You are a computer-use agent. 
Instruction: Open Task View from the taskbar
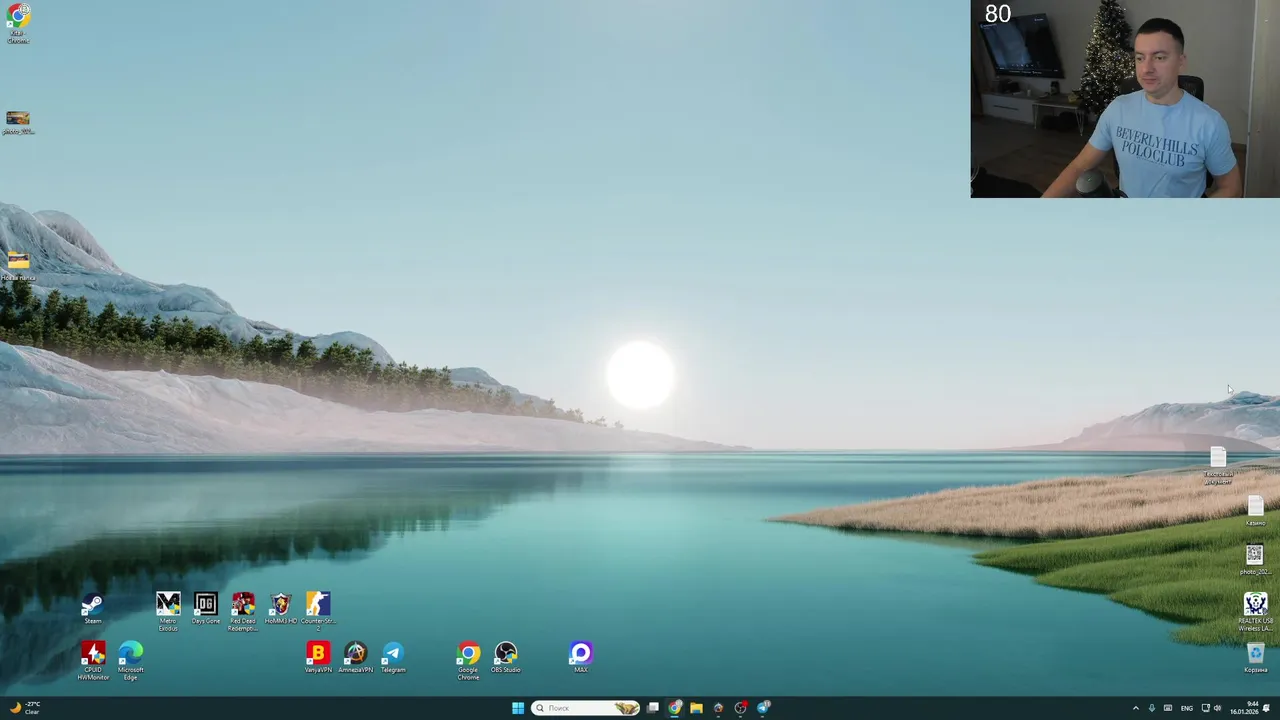(x=653, y=708)
